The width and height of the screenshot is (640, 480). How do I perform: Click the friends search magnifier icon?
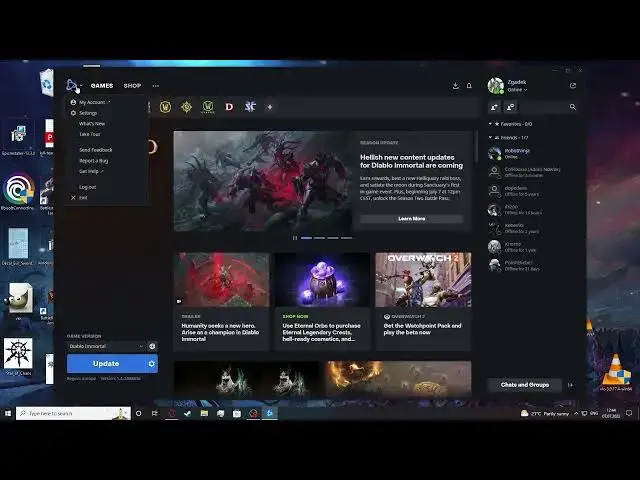(573, 107)
